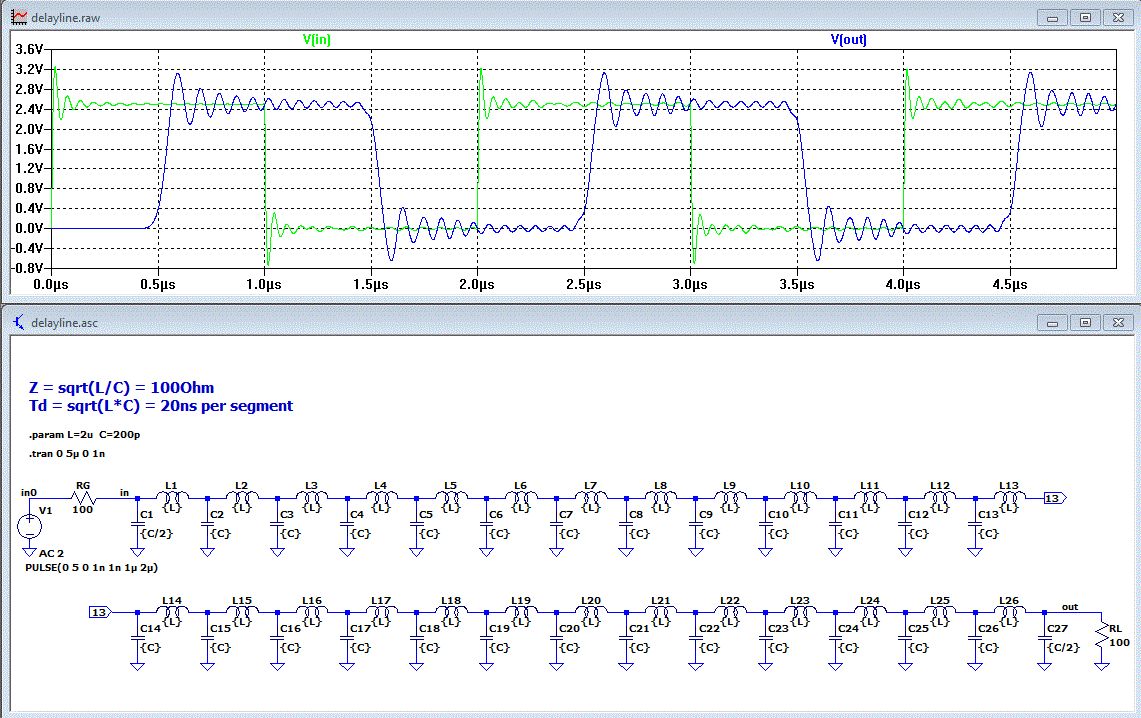Click the delayline.raw waveform window icon
This screenshot has height=718, width=1141.
tap(18, 18)
